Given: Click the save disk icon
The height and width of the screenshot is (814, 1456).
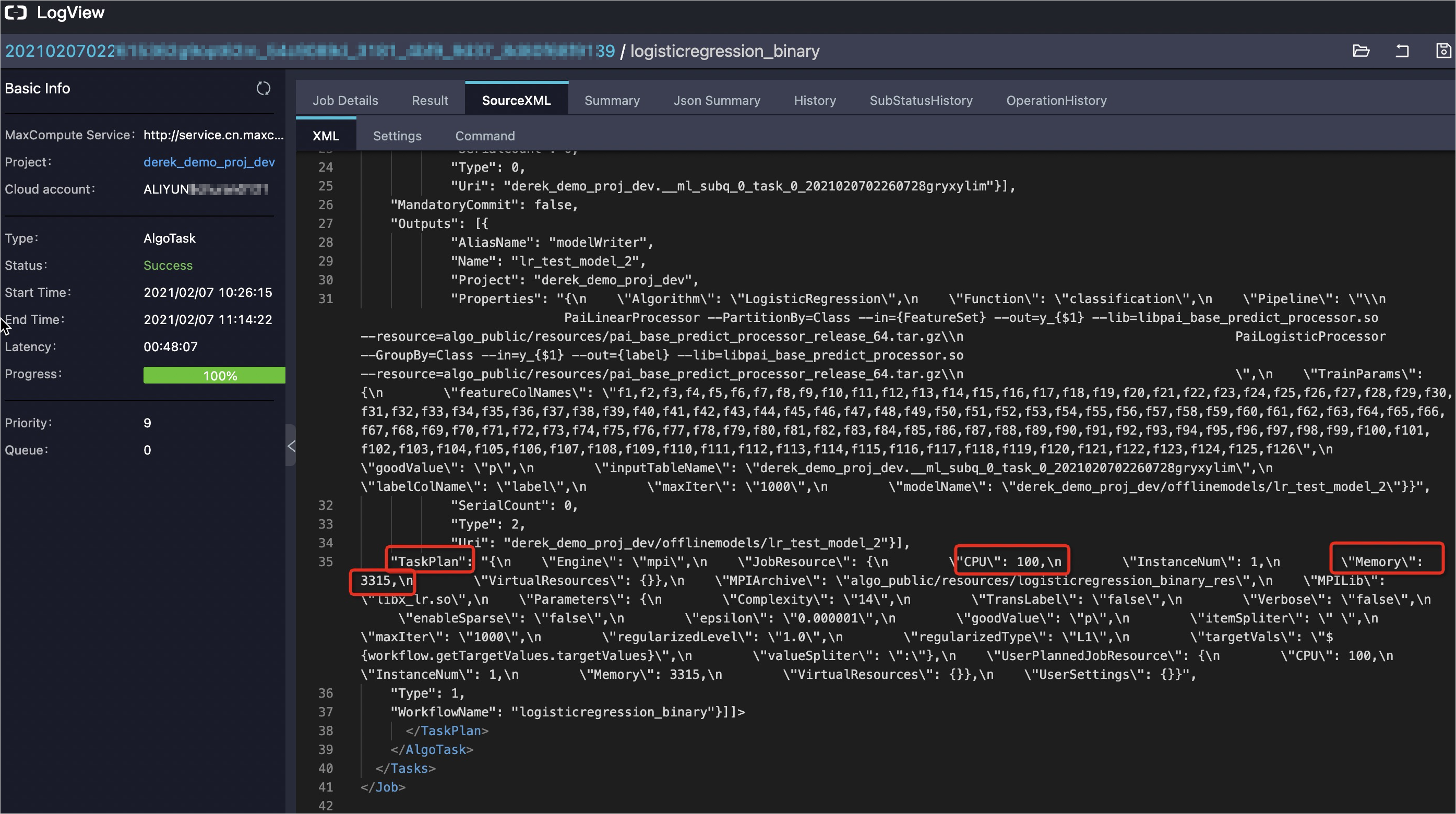Looking at the screenshot, I should point(1443,51).
